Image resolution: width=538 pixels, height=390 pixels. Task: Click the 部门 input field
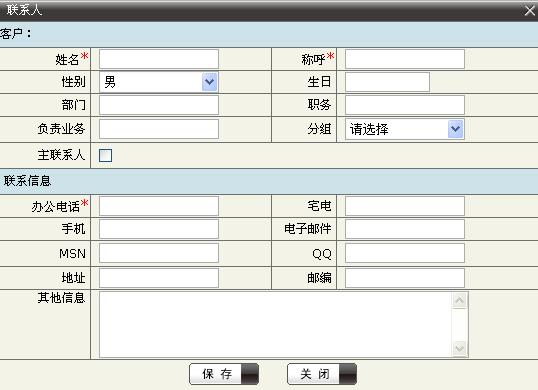[x=159, y=105]
